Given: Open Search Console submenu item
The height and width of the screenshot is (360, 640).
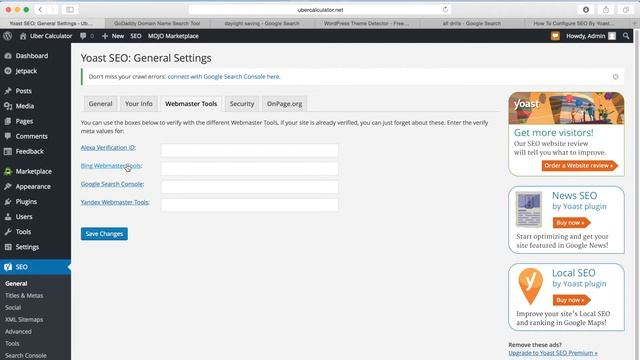Looking at the screenshot, I should [26, 355].
